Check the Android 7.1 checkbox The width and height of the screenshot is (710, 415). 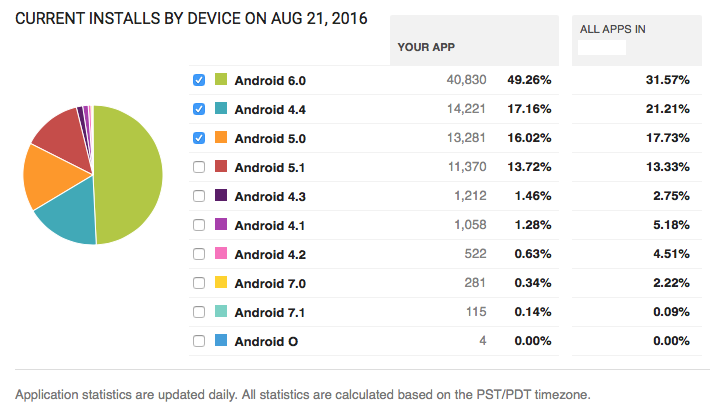199,312
